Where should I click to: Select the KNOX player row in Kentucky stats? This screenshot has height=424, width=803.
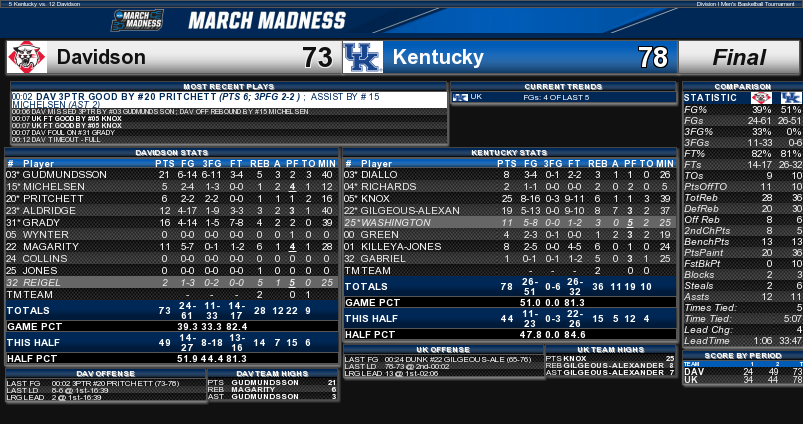510,199
